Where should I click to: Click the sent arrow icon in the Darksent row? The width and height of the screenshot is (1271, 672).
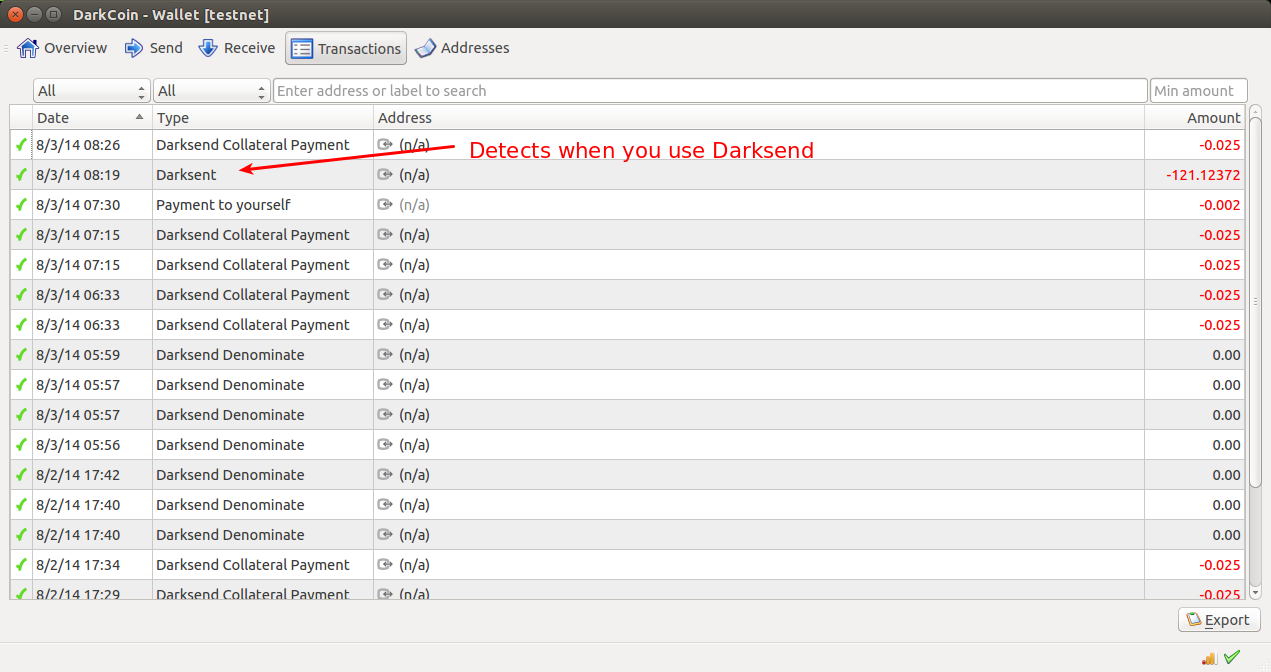click(x=385, y=175)
